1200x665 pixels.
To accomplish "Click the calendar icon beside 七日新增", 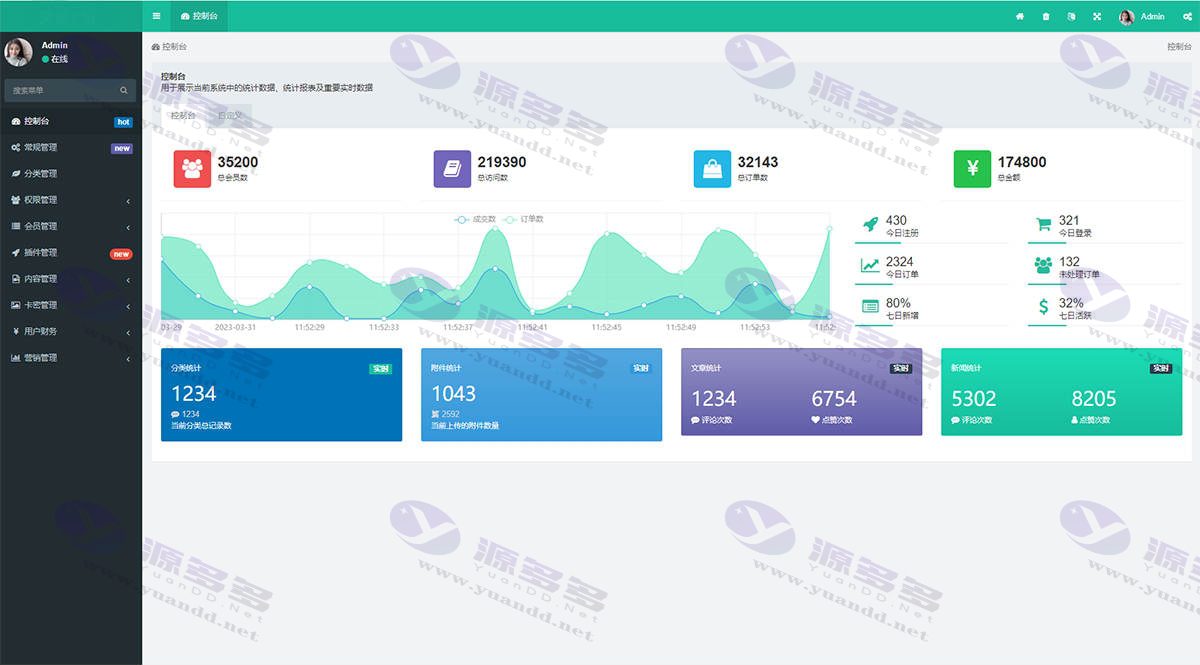I will click(870, 306).
